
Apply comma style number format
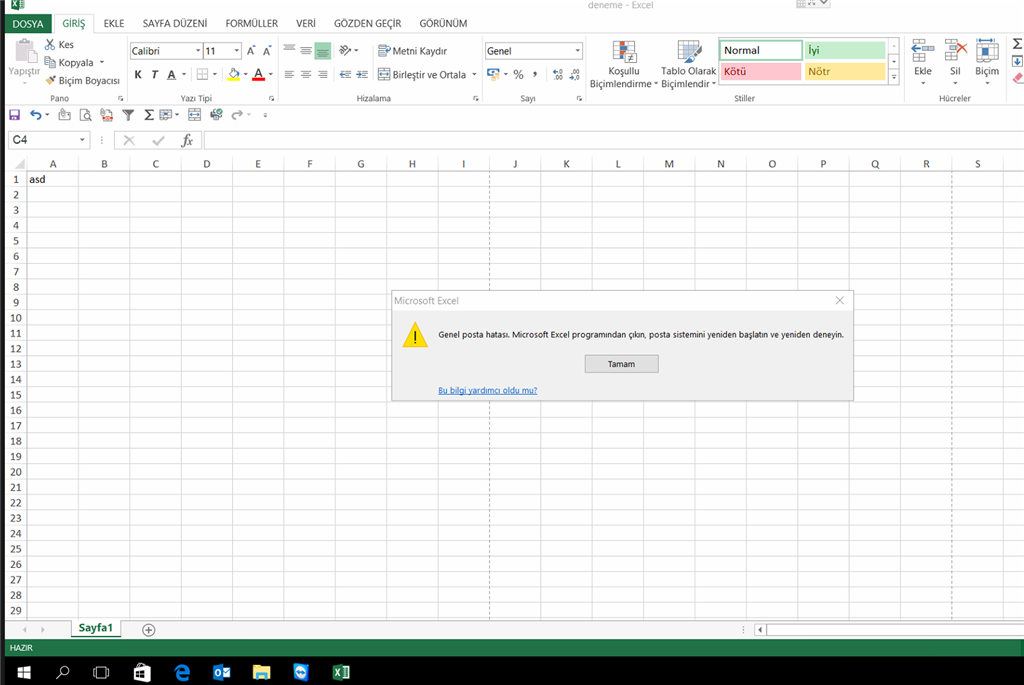[535, 74]
